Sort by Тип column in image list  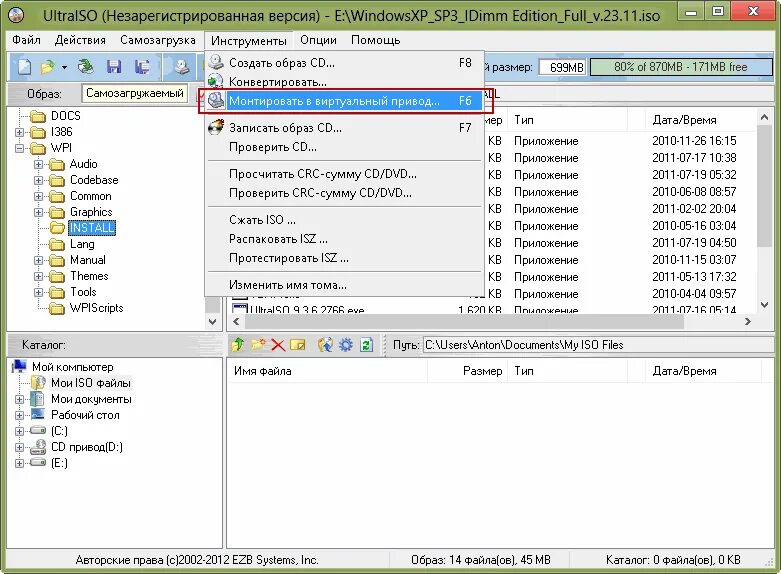pos(523,120)
